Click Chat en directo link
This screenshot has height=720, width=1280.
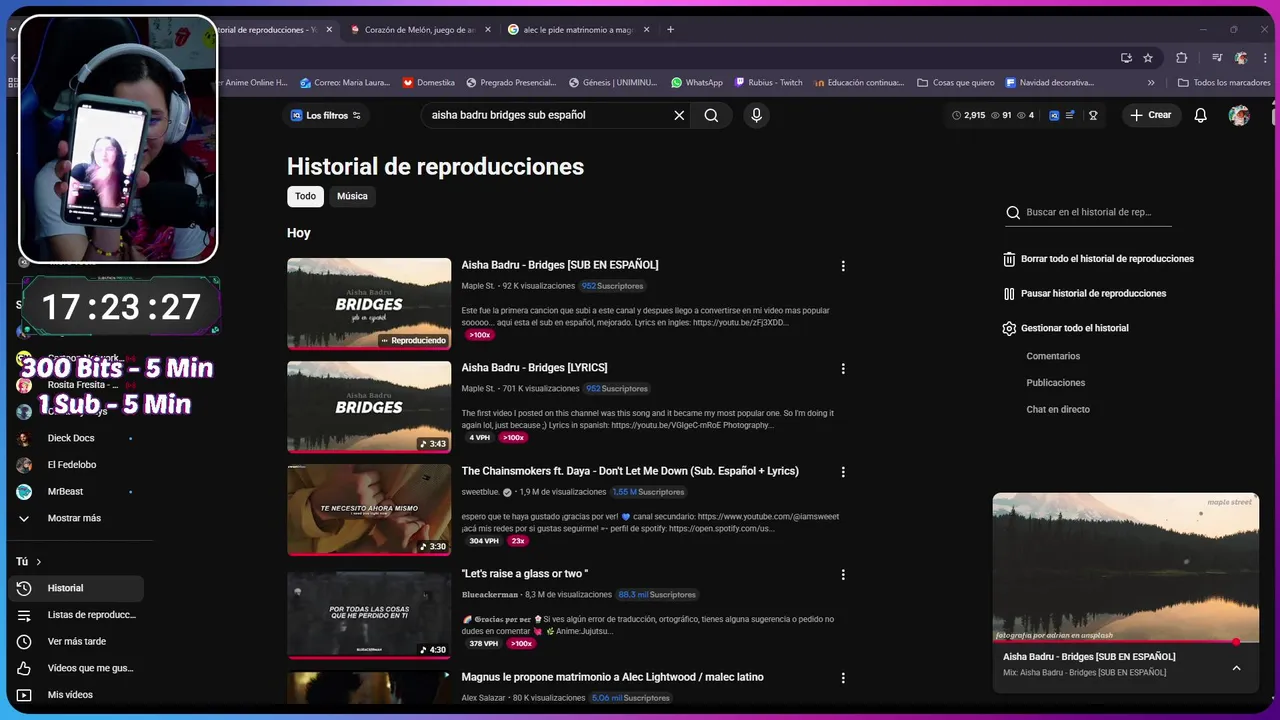tap(1058, 409)
